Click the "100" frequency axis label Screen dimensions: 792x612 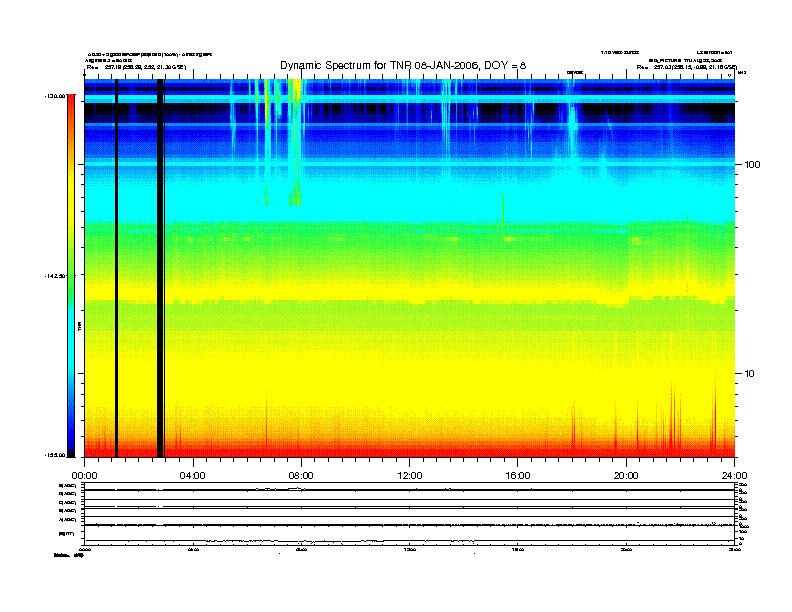pos(752,165)
